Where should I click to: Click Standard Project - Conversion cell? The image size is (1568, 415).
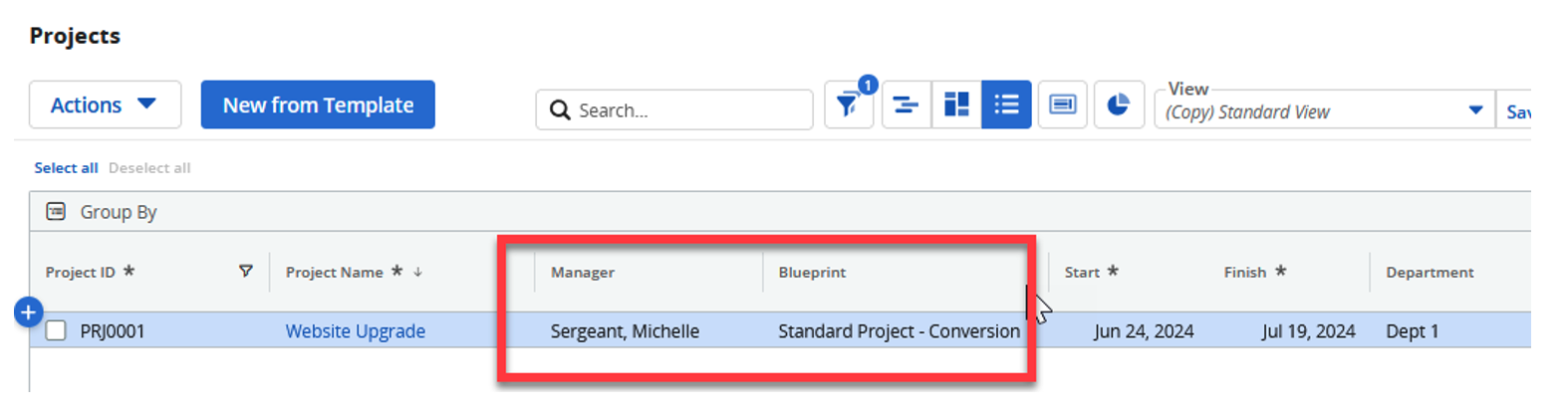pyautogui.click(x=899, y=331)
